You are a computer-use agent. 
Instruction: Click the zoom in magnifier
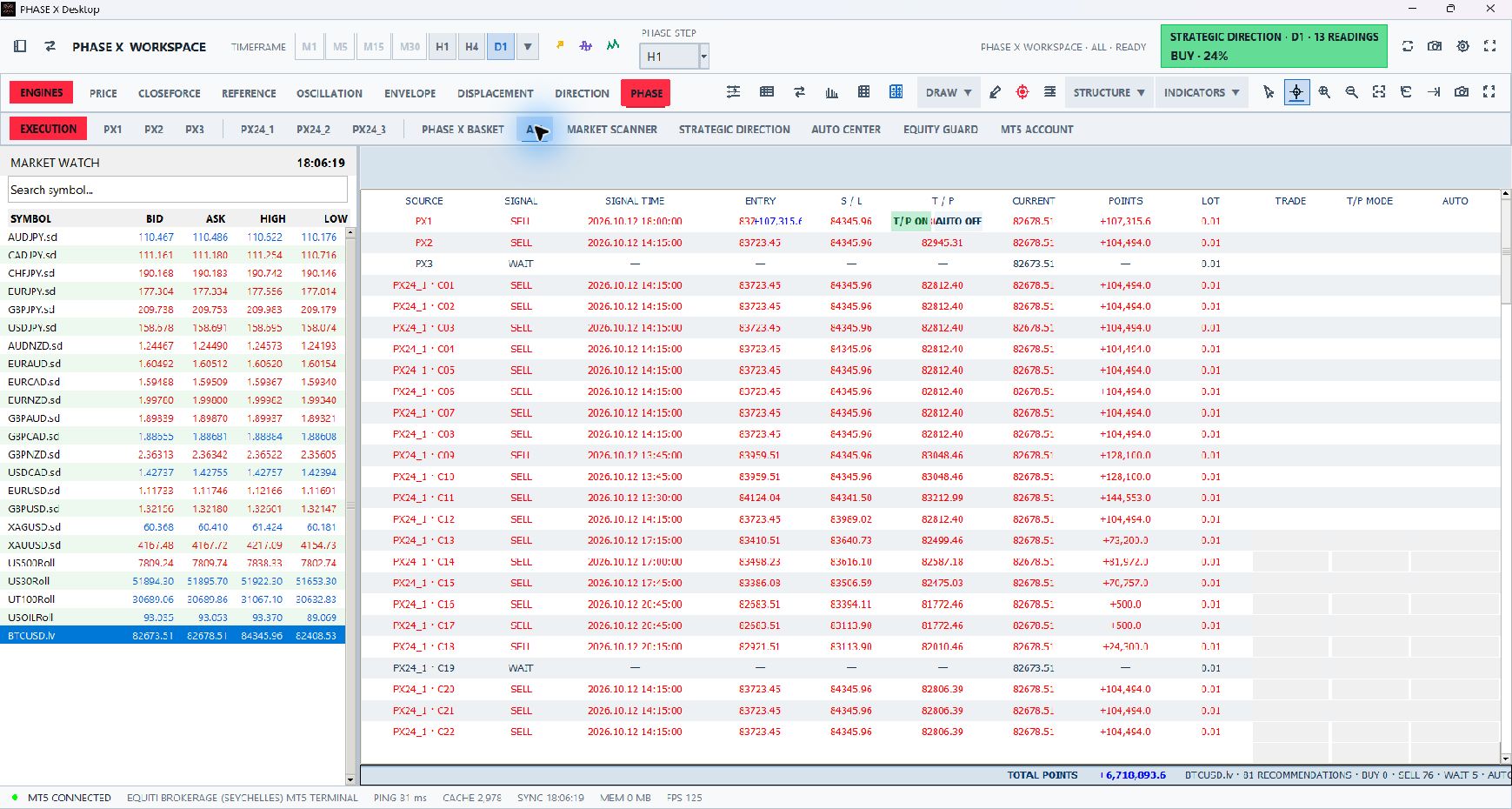coord(1324,92)
